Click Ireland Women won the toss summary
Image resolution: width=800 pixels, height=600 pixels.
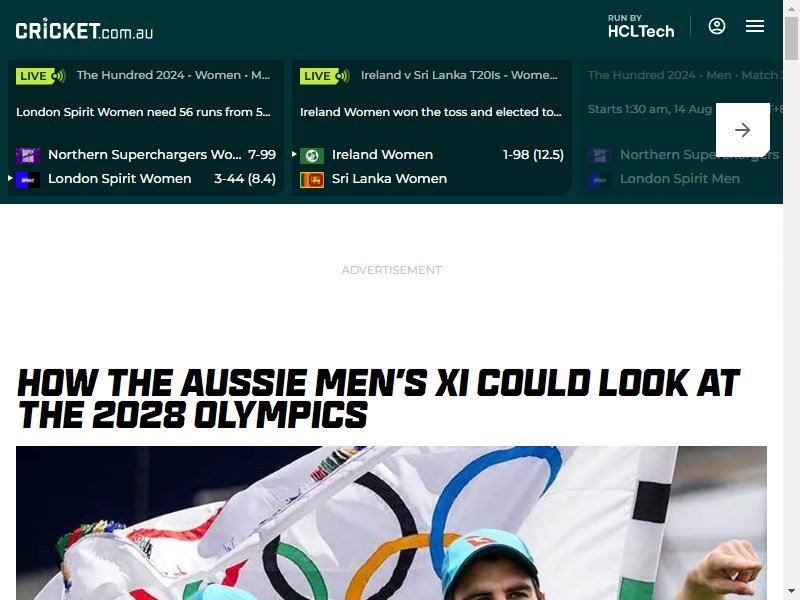tap(431, 112)
